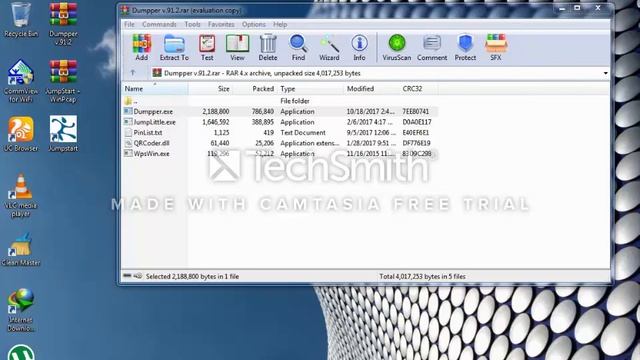Click the Protect archive icon
The width and height of the screenshot is (640, 360).
(x=465, y=47)
